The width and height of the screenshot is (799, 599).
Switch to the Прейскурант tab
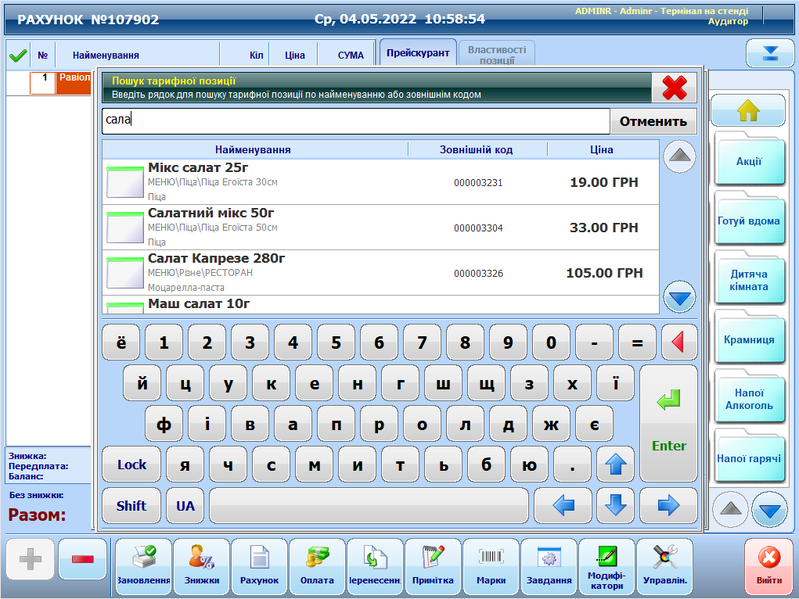coord(417,54)
